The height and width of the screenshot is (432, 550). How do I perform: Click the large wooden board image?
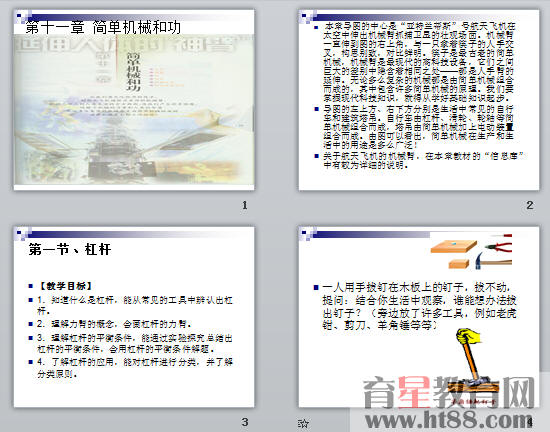pos(454,246)
